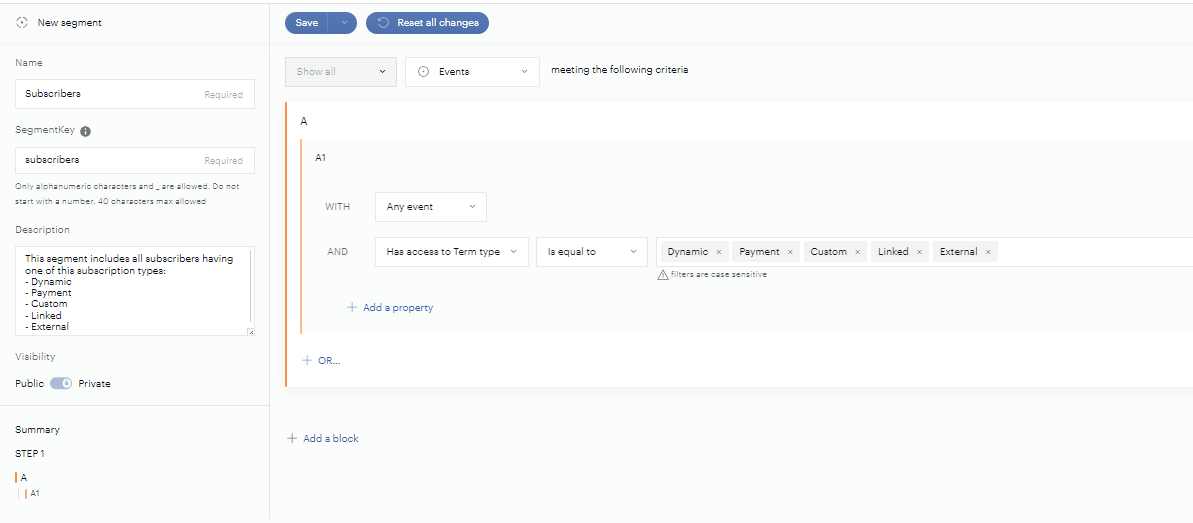The image size is (1193, 523).
Task: Open the Save button dropdown arrow
Action: pyautogui.click(x=343, y=22)
